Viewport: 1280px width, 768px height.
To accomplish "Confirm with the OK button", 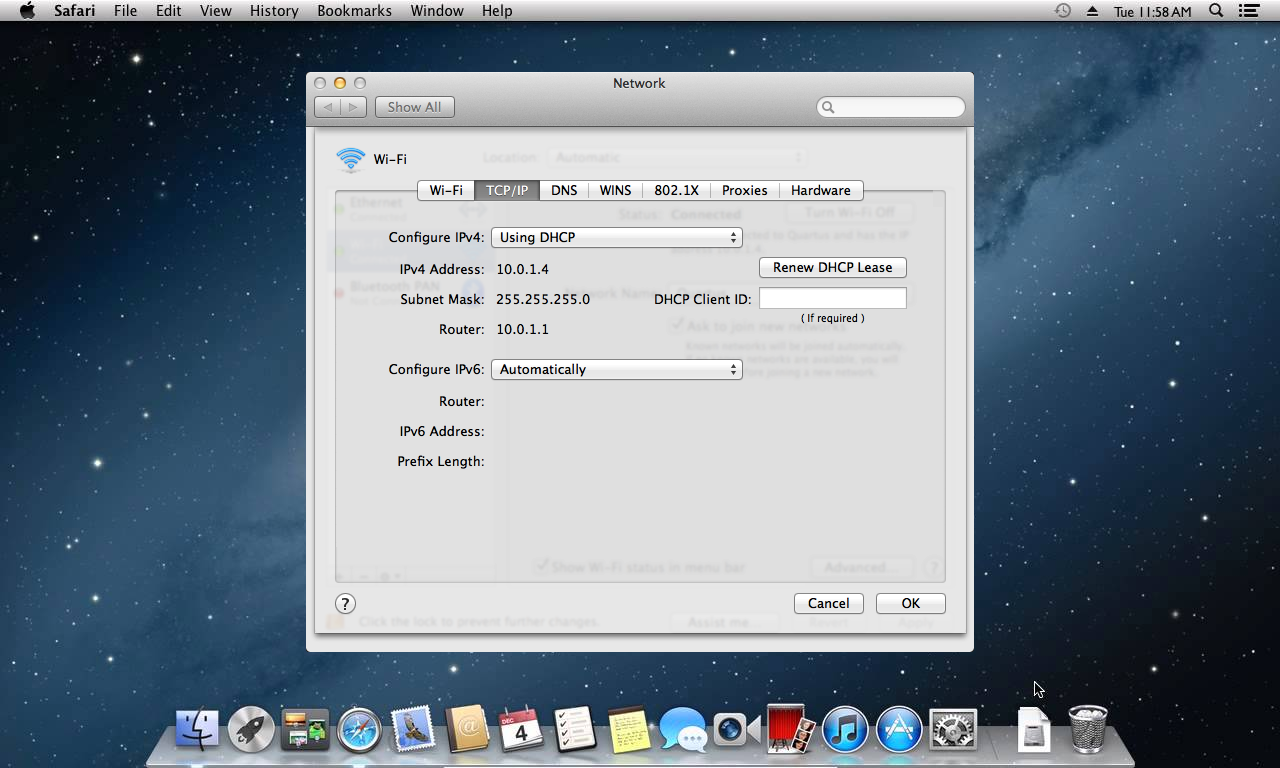I will pos(910,603).
